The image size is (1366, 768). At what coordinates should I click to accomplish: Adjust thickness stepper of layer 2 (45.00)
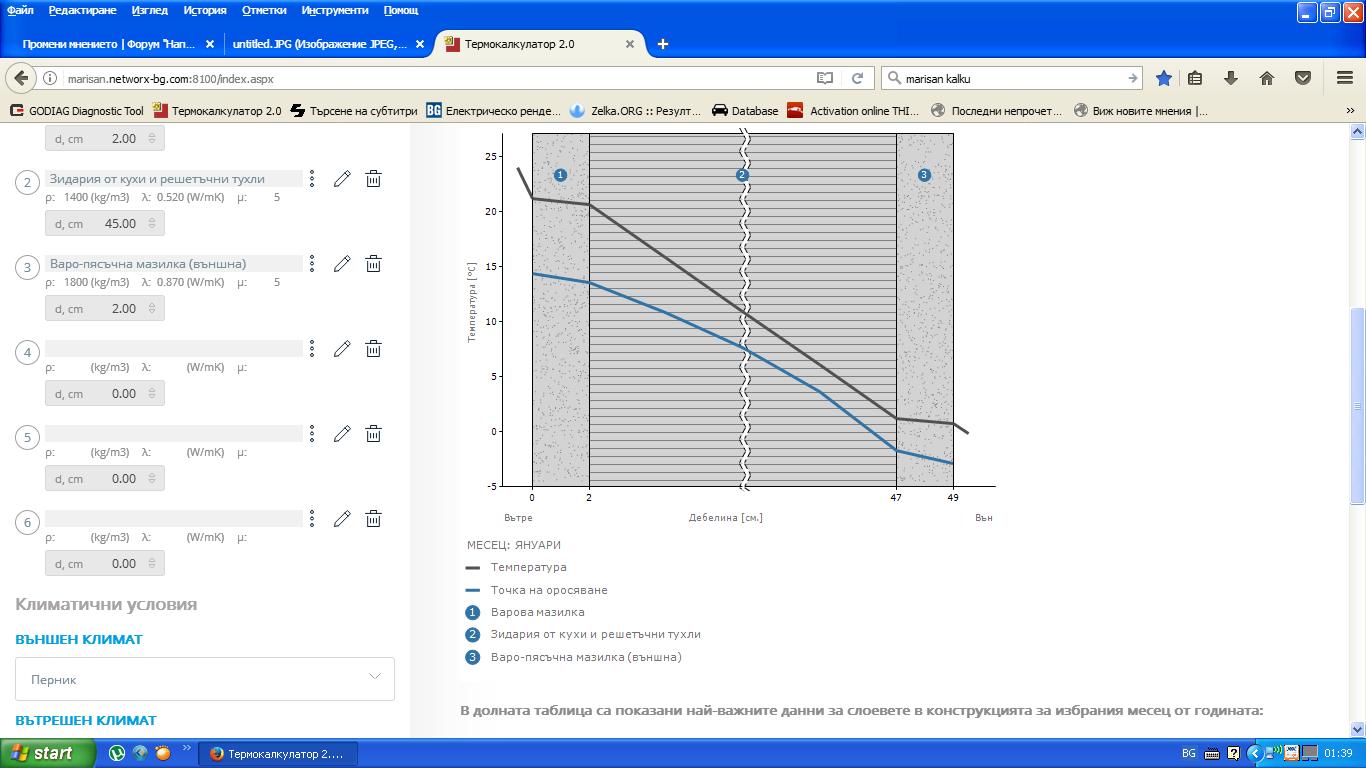152,224
